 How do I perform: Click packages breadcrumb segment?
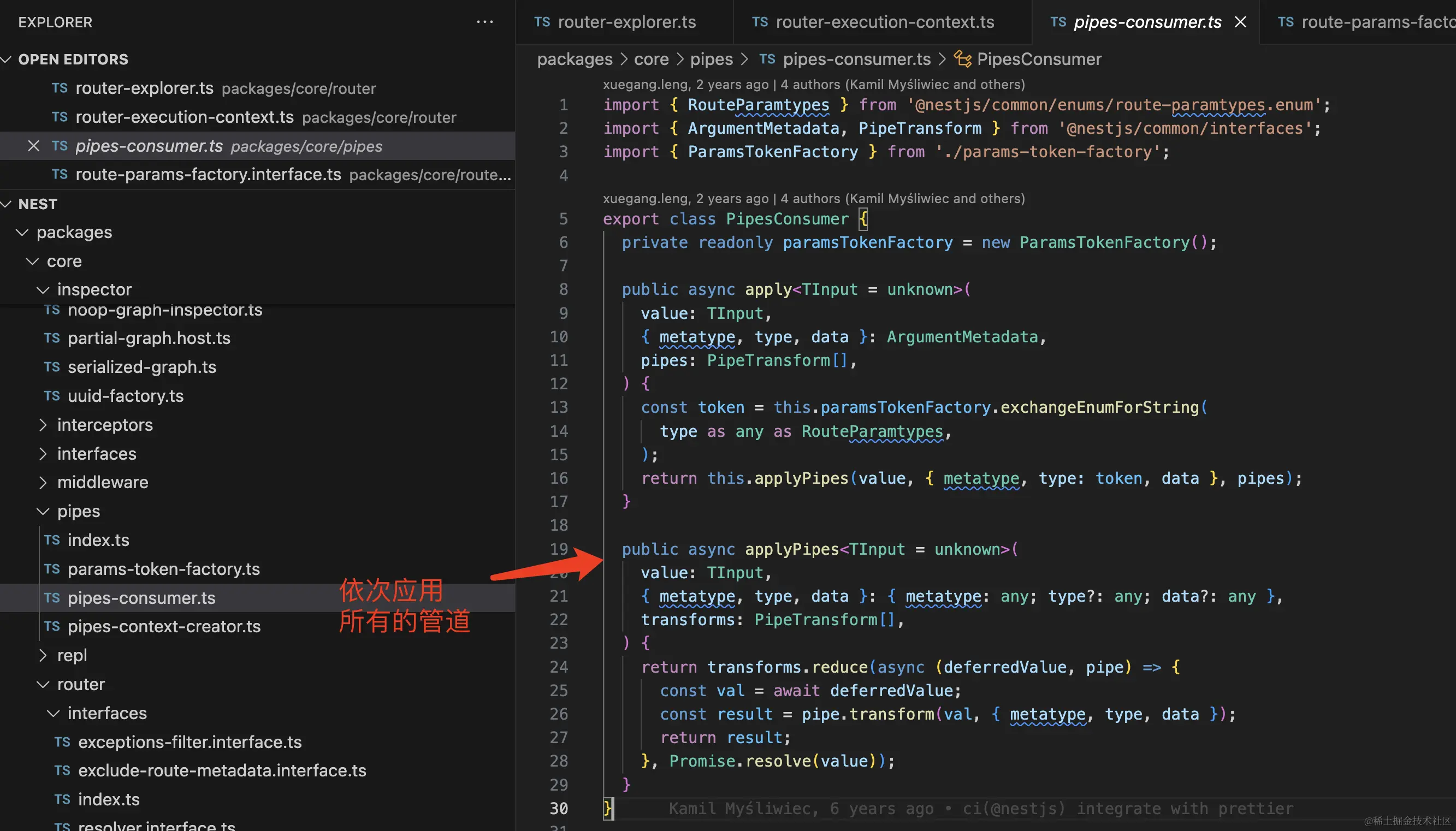pos(575,59)
